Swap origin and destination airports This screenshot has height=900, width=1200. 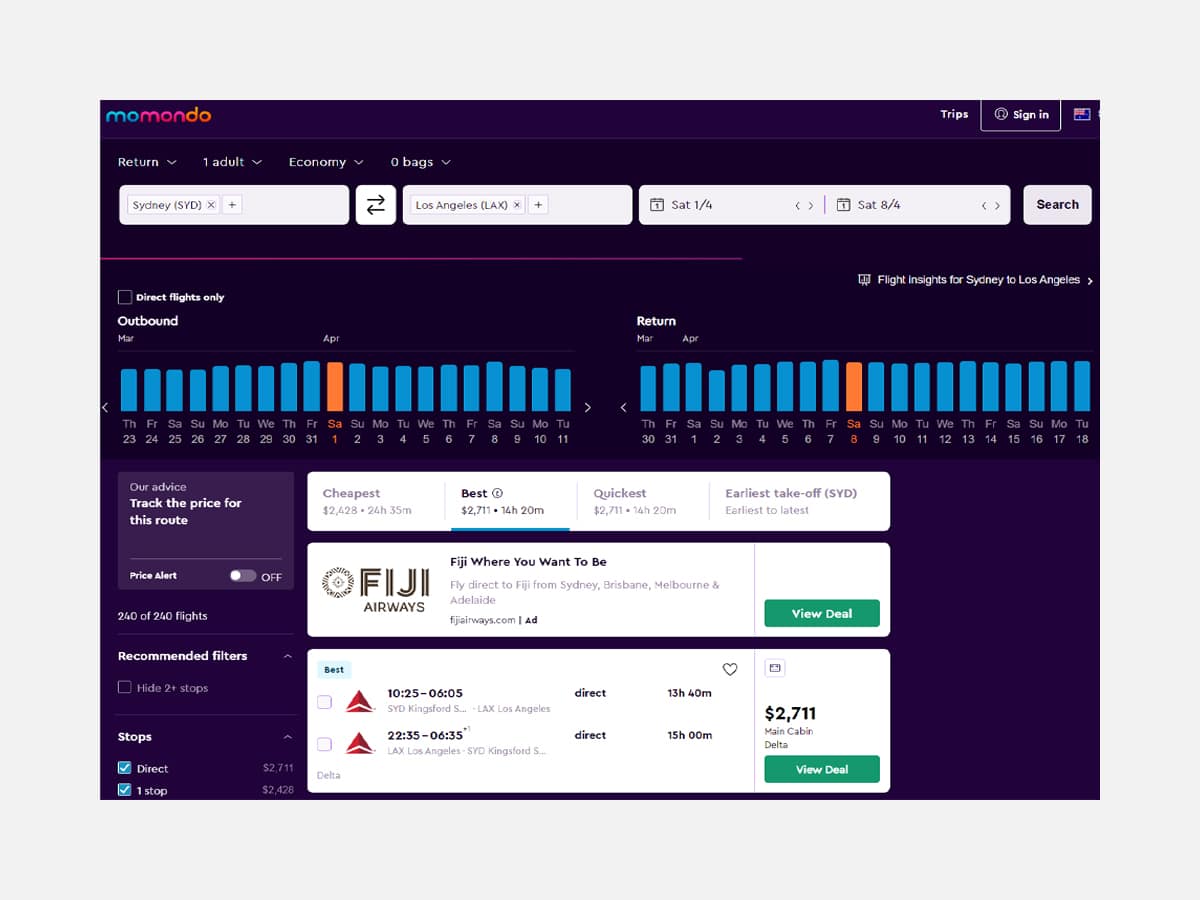coord(376,205)
